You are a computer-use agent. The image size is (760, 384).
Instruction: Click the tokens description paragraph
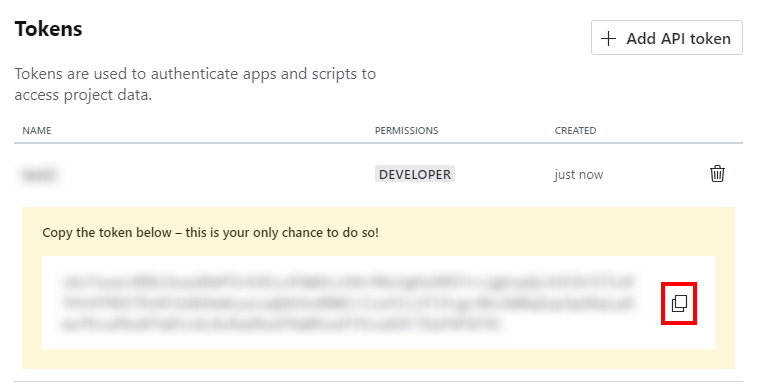tap(195, 84)
